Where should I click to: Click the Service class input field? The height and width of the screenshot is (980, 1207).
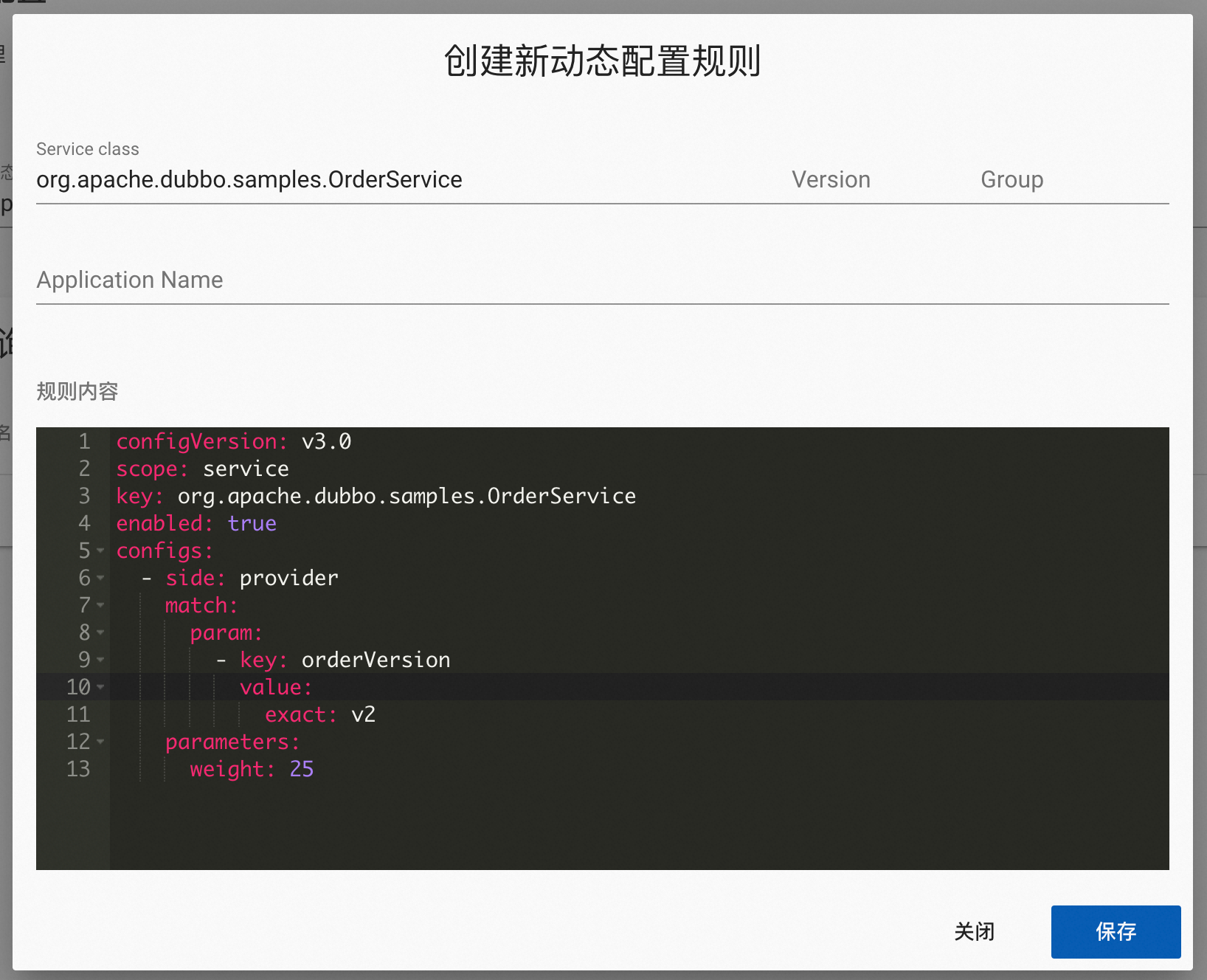[295, 179]
